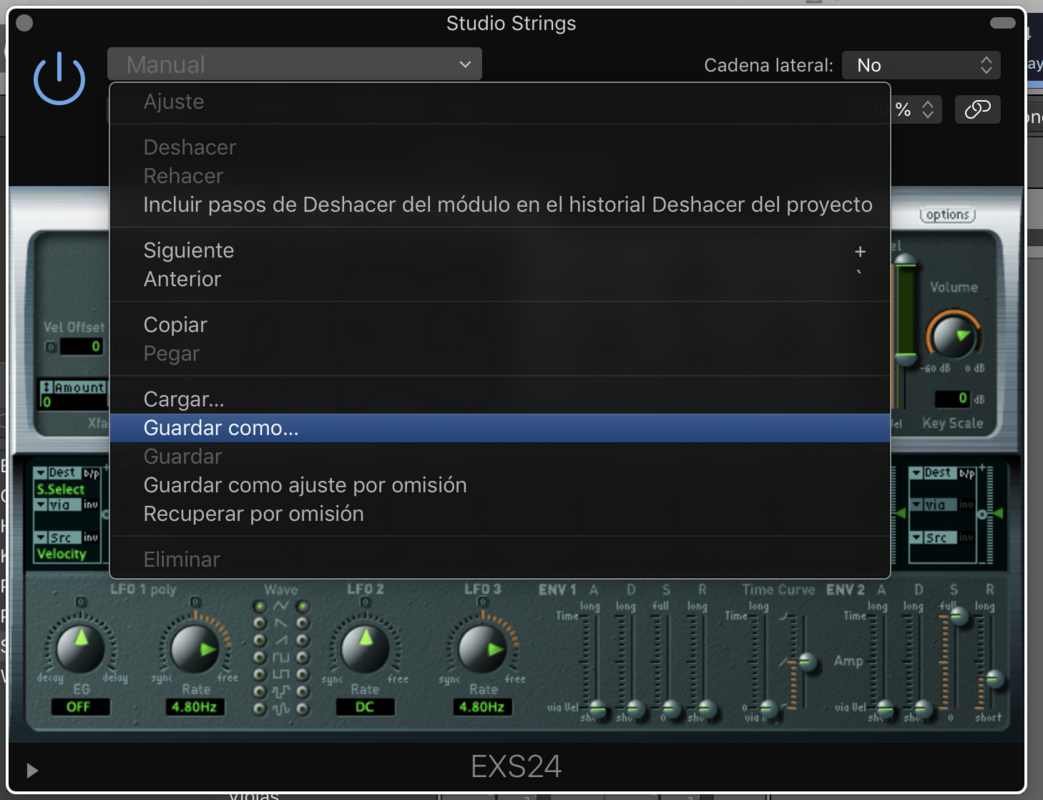Click the random stepped wave icon
This screenshot has height=800, width=1043.
[281, 692]
